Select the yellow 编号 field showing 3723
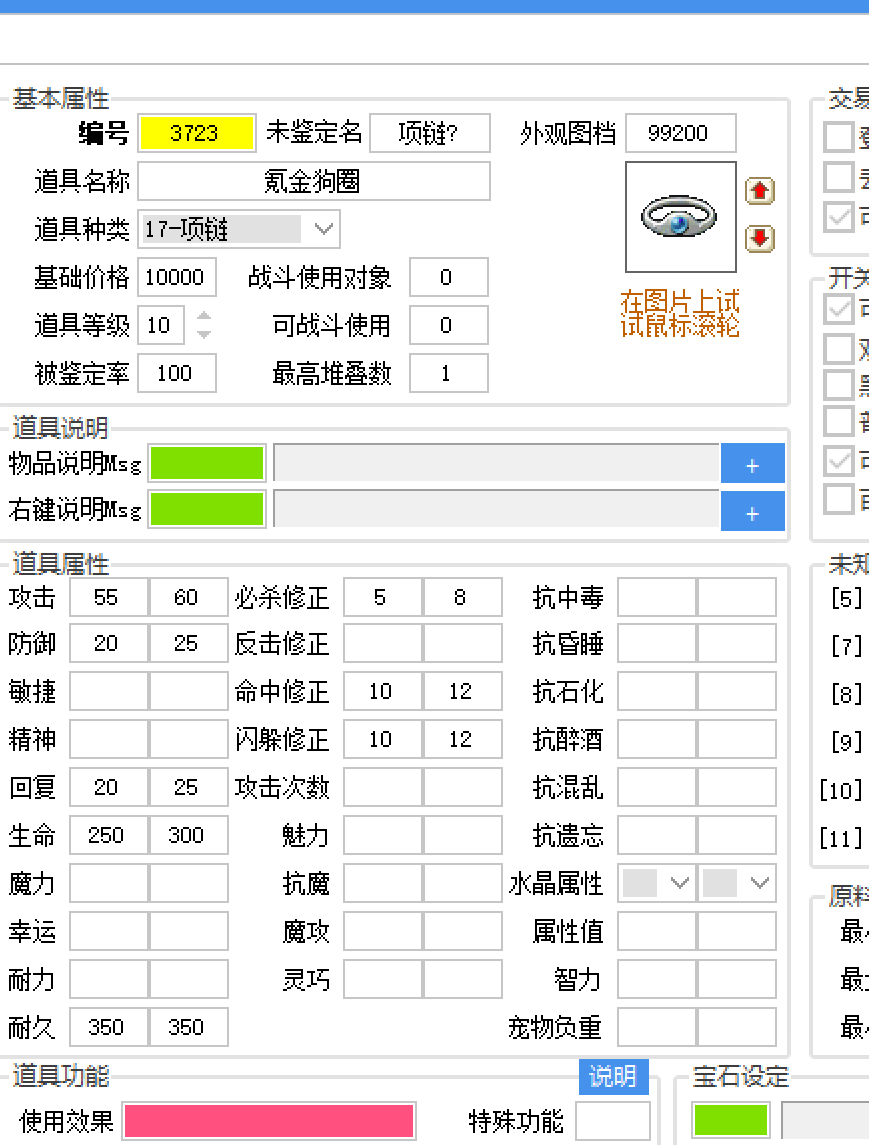The image size is (869, 1145). click(x=197, y=133)
